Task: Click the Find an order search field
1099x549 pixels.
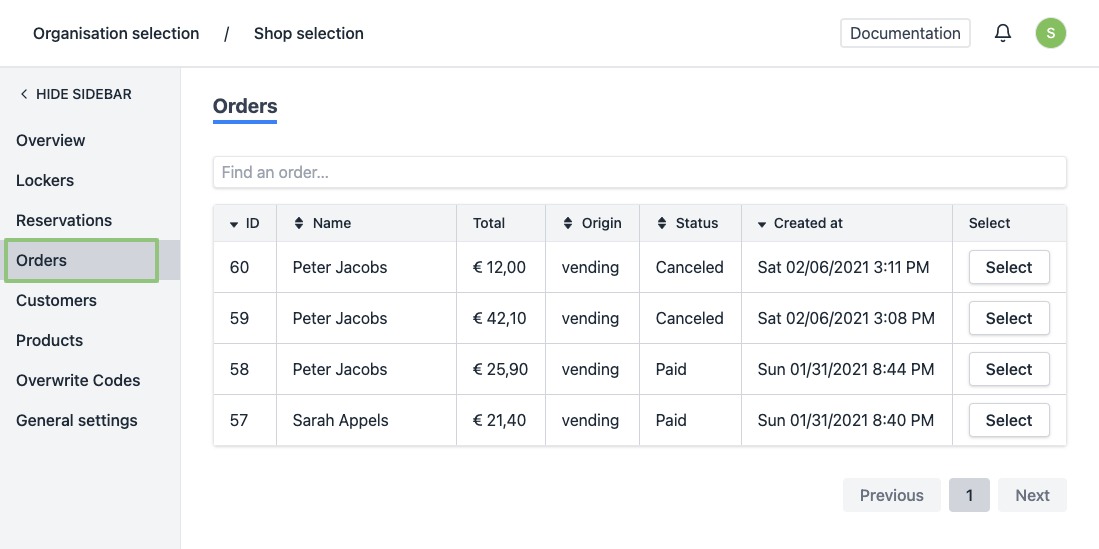Action: tap(639, 172)
